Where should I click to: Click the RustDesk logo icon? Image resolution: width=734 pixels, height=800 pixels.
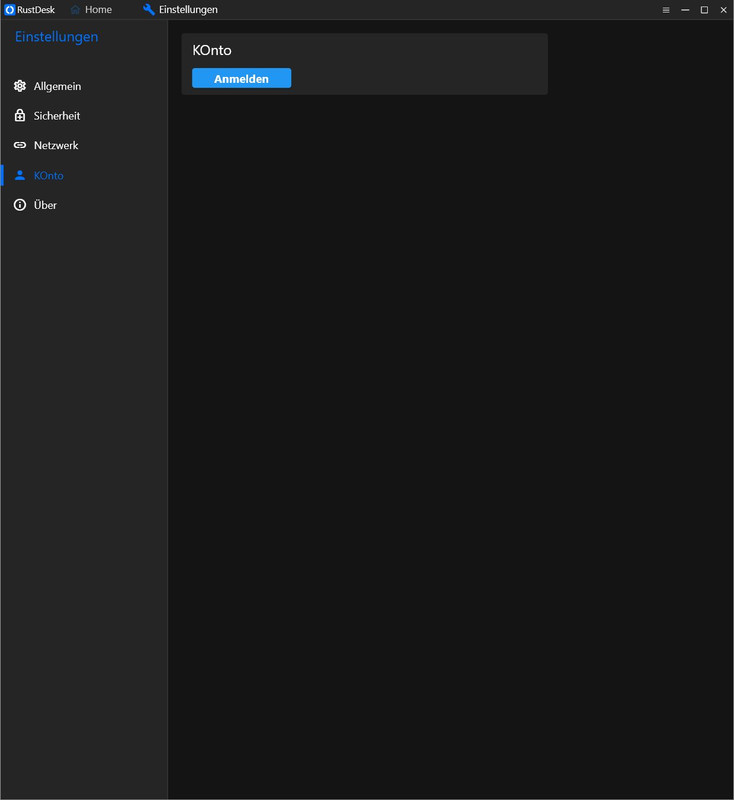pyautogui.click(x=10, y=10)
